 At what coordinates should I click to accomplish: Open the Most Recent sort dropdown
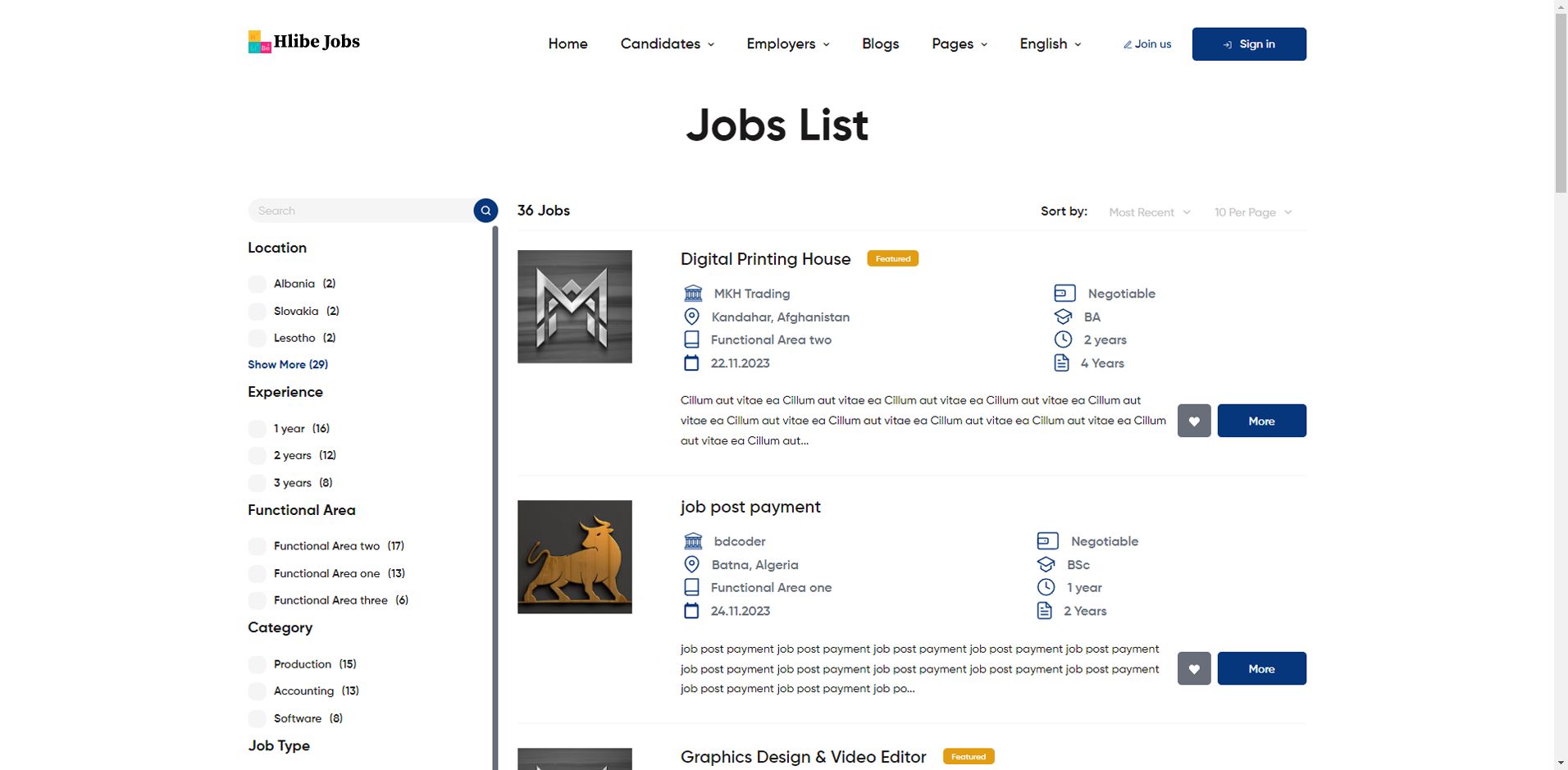coord(1149,212)
